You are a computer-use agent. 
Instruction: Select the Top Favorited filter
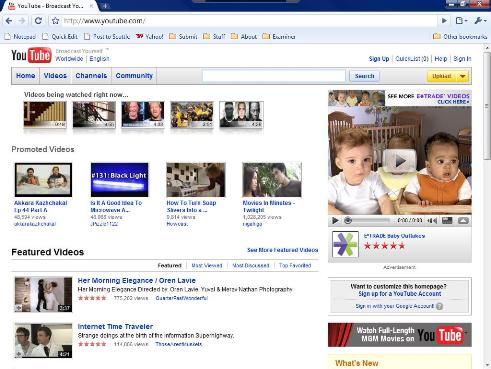tap(295, 265)
